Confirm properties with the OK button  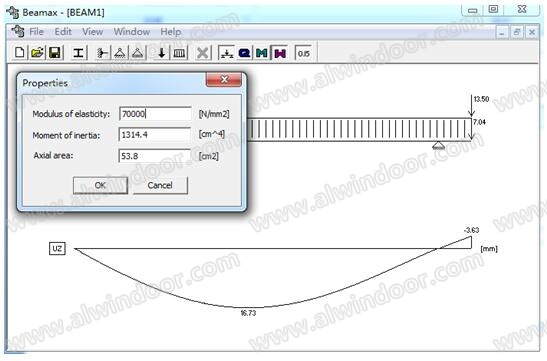[100, 185]
